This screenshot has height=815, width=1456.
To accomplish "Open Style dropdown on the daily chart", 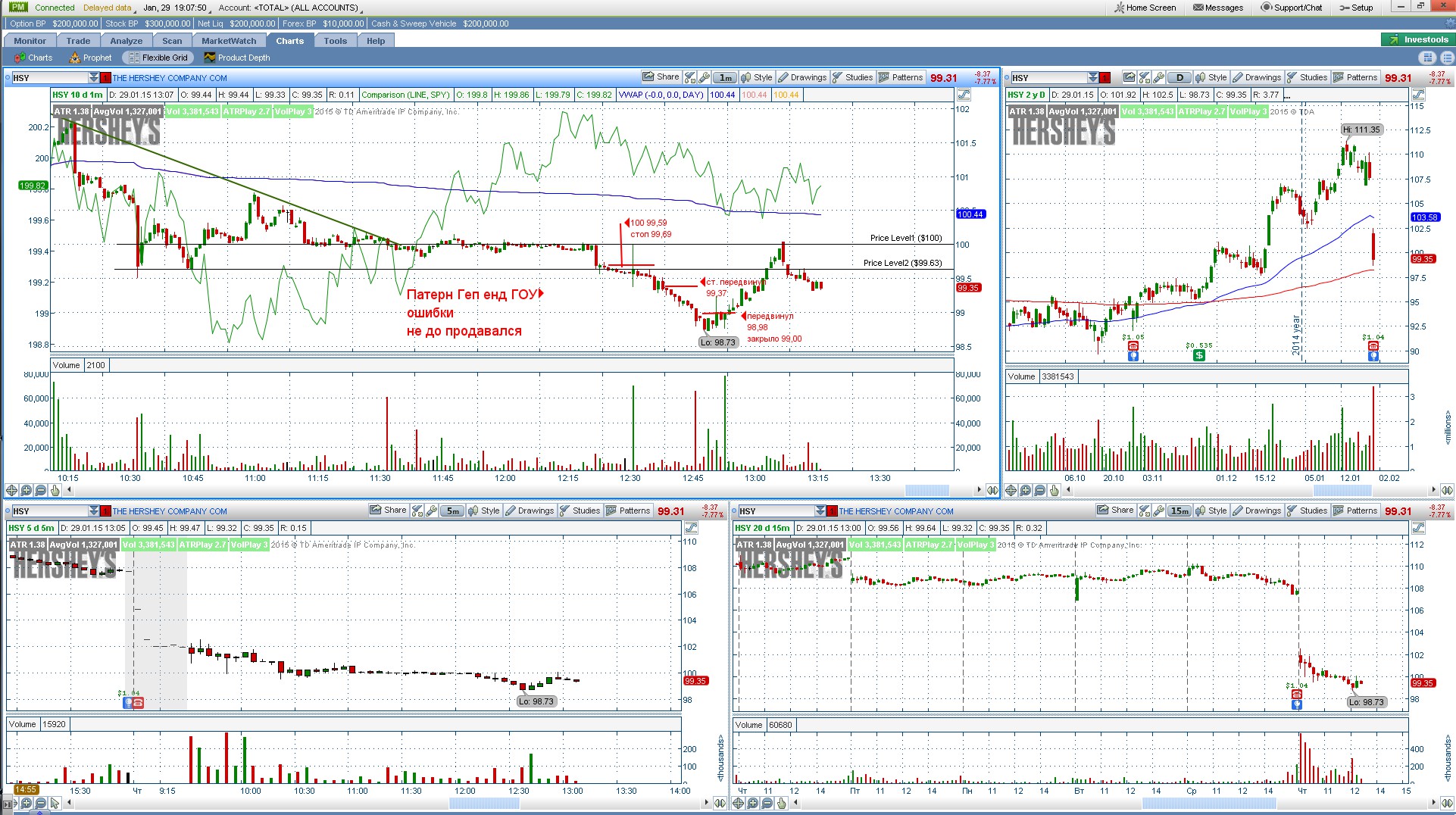I will coord(1211,77).
